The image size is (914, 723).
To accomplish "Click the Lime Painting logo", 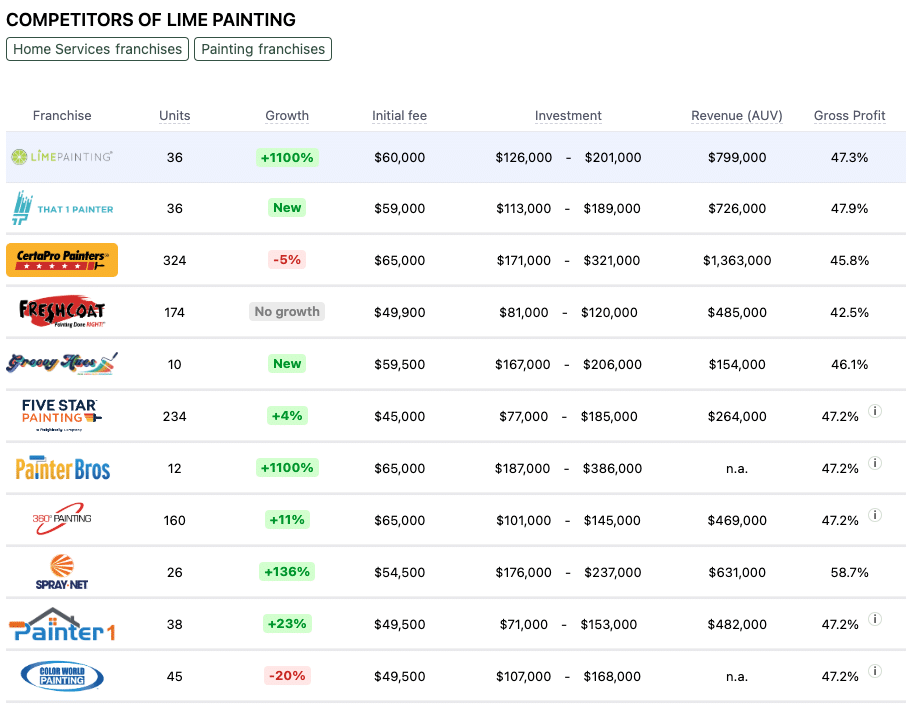I will coord(62,156).
